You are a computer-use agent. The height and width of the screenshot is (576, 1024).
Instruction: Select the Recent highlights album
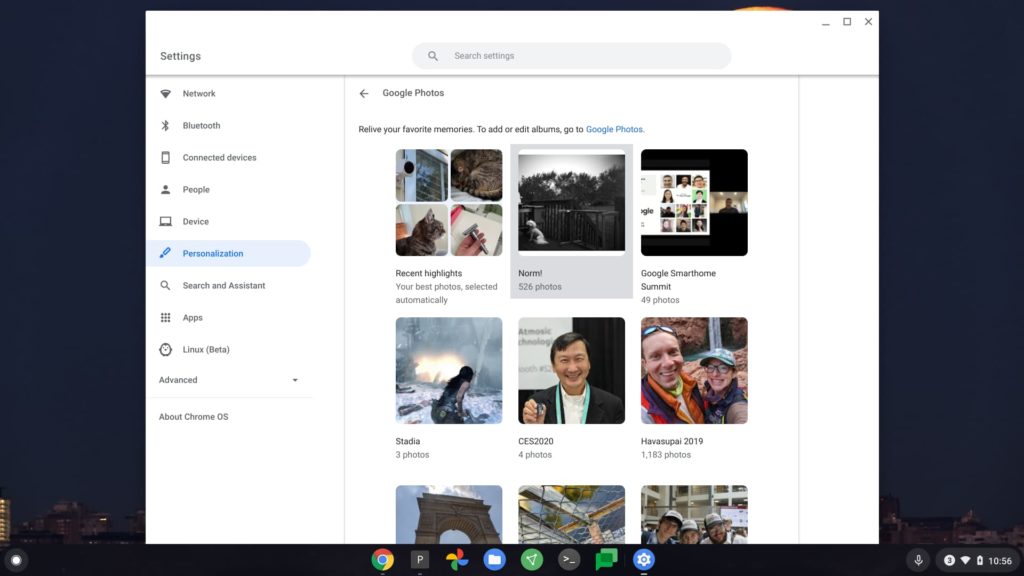coord(449,202)
